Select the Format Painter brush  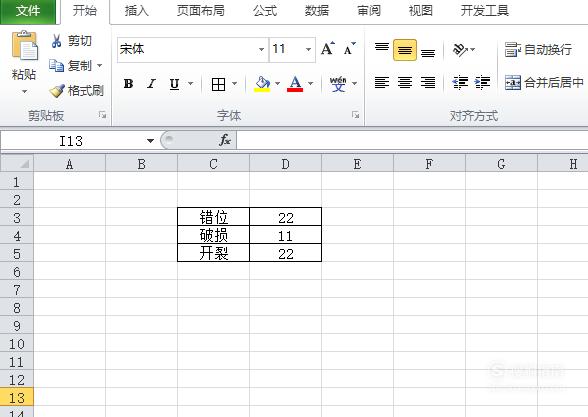[x=57, y=90]
